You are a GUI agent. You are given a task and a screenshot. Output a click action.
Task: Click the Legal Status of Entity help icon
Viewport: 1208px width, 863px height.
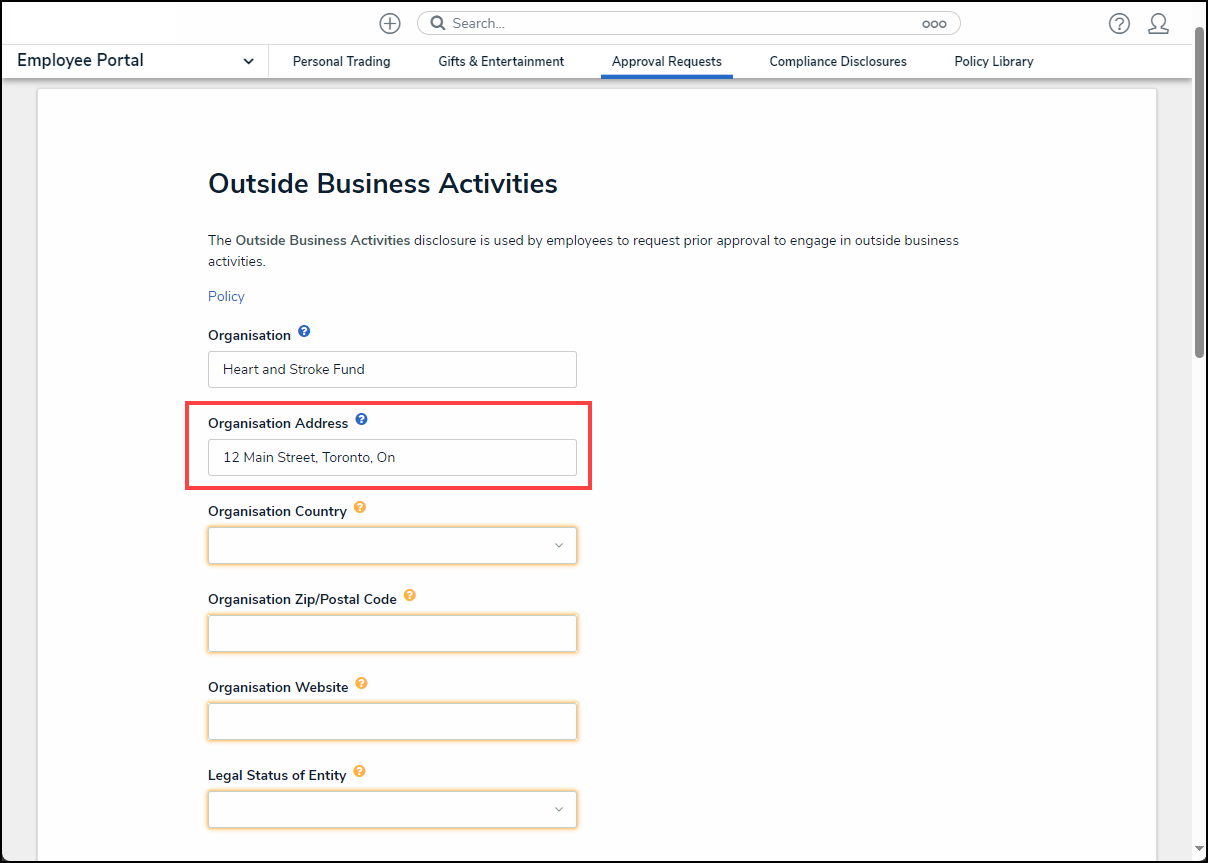pos(359,772)
